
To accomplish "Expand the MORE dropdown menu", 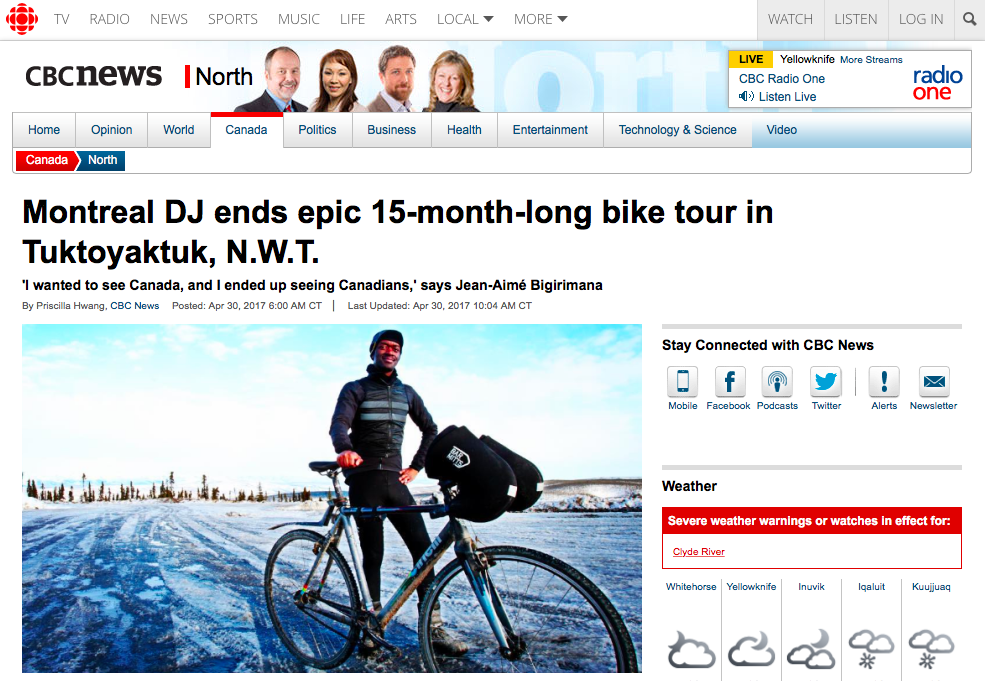I will click(540, 19).
